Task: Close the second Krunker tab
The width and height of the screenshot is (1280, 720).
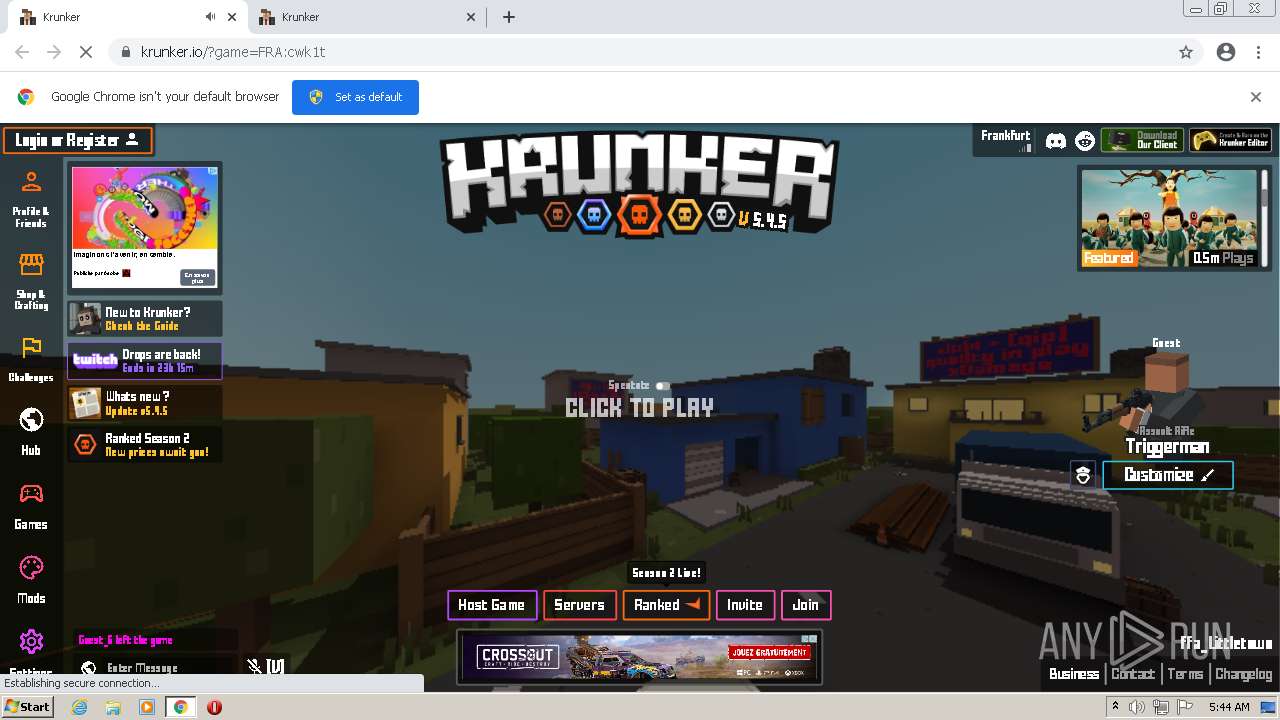Action: pos(471,17)
